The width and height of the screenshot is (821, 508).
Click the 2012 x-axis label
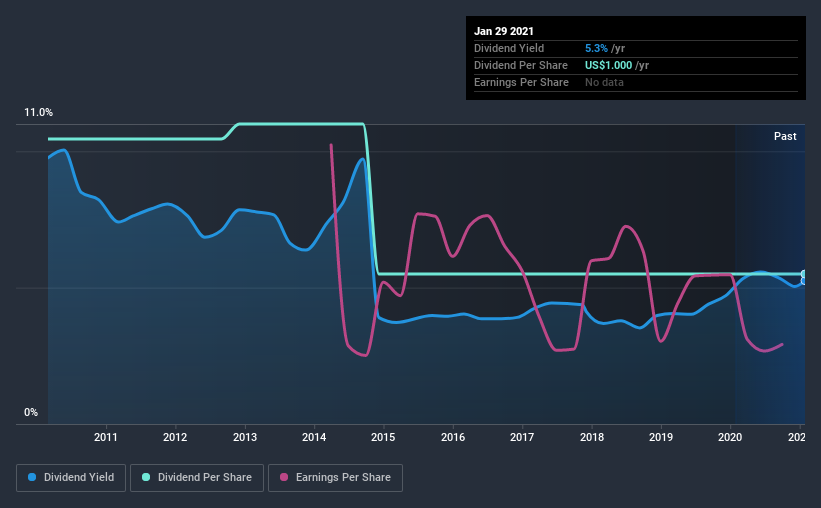pos(175,437)
